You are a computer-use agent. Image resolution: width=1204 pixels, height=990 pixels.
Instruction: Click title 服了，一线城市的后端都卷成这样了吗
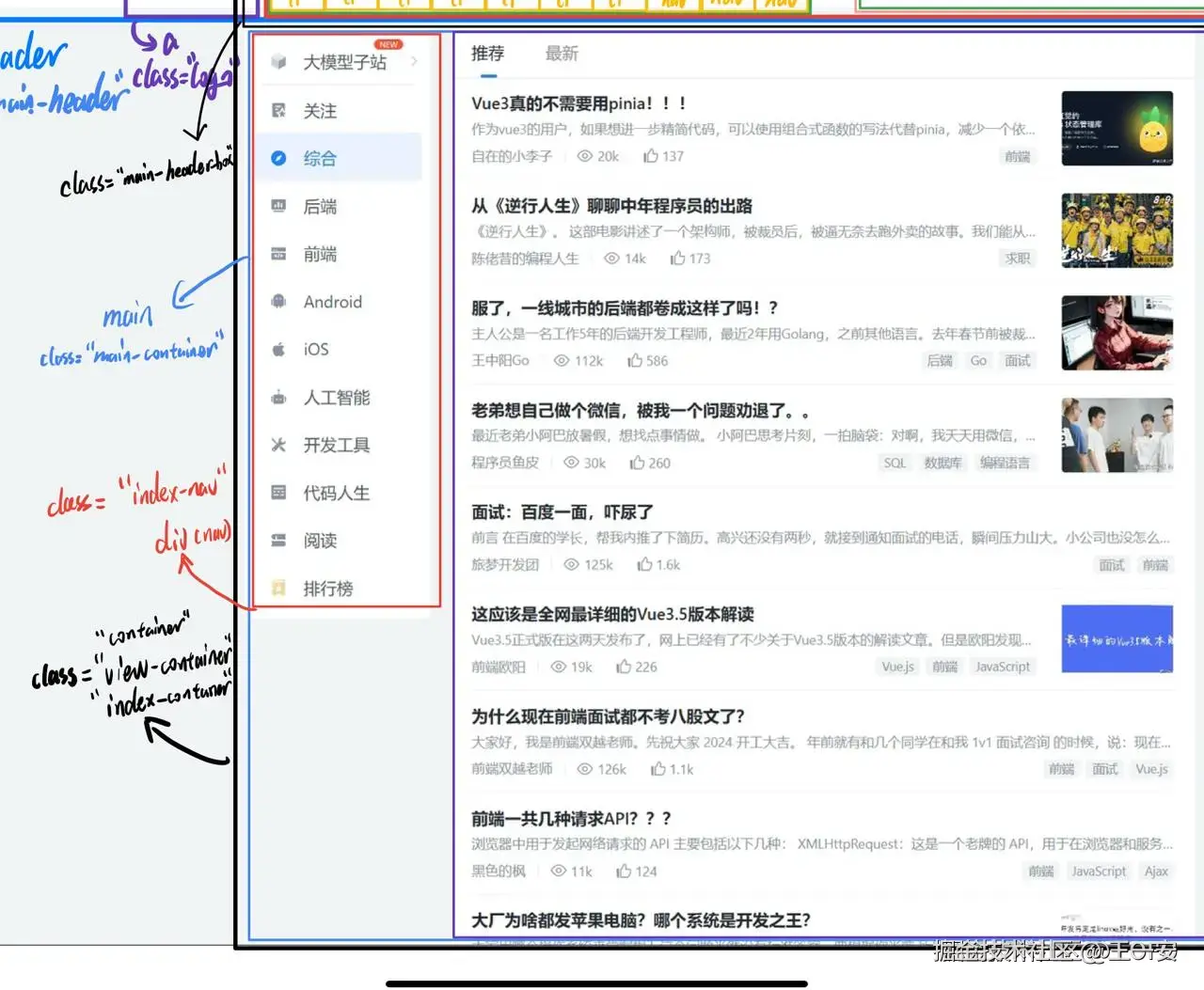[x=625, y=307]
